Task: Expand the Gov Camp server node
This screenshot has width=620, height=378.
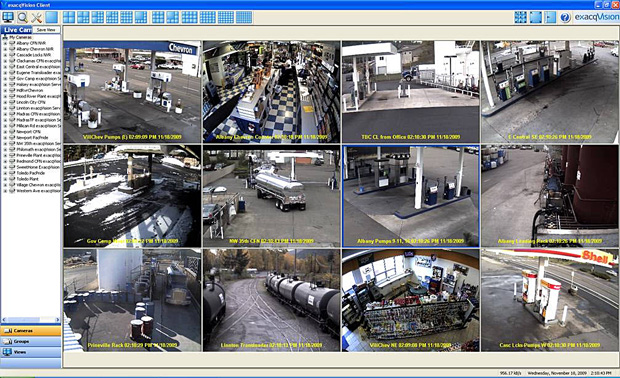Action: (x=5, y=79)
